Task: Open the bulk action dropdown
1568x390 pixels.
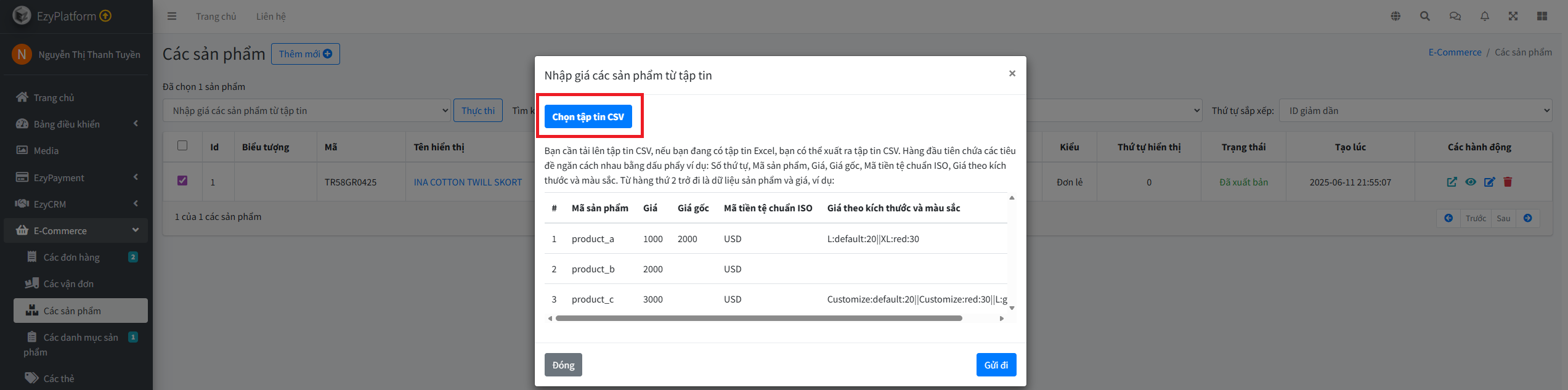Action: [307, 111]
